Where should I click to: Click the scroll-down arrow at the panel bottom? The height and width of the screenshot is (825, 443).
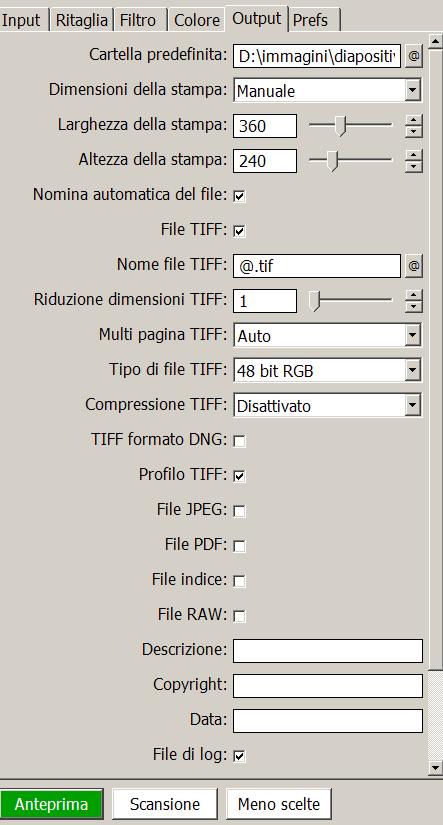coord(435,768)
